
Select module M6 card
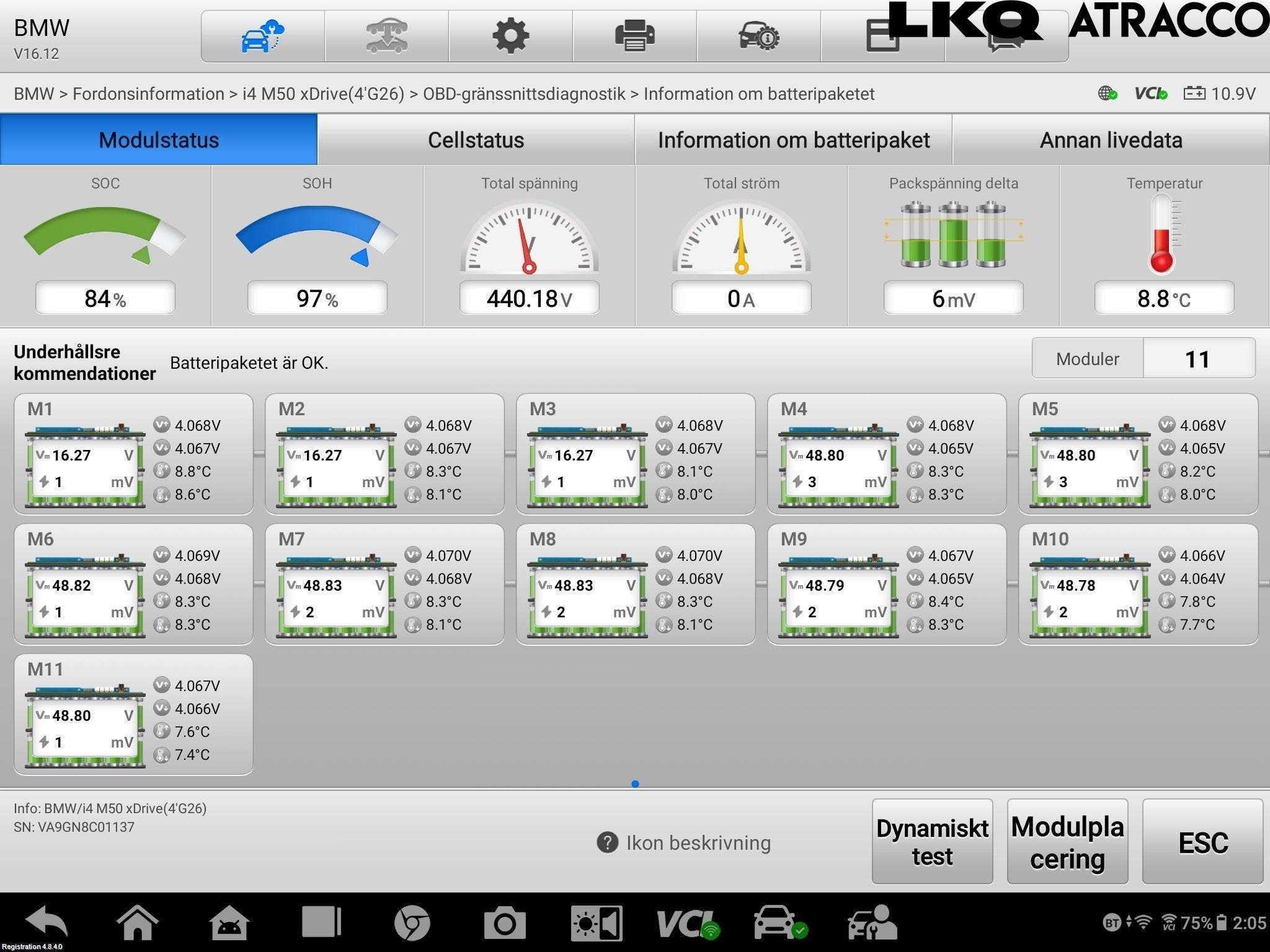tap(133, 584)
